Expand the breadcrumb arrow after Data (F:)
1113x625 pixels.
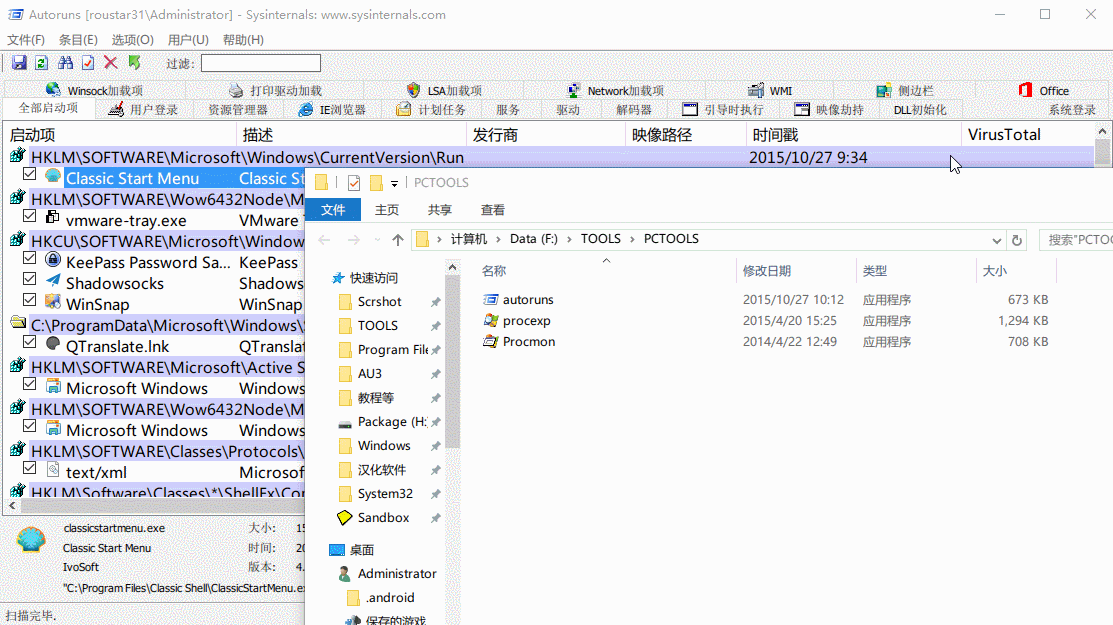point(569,239)
